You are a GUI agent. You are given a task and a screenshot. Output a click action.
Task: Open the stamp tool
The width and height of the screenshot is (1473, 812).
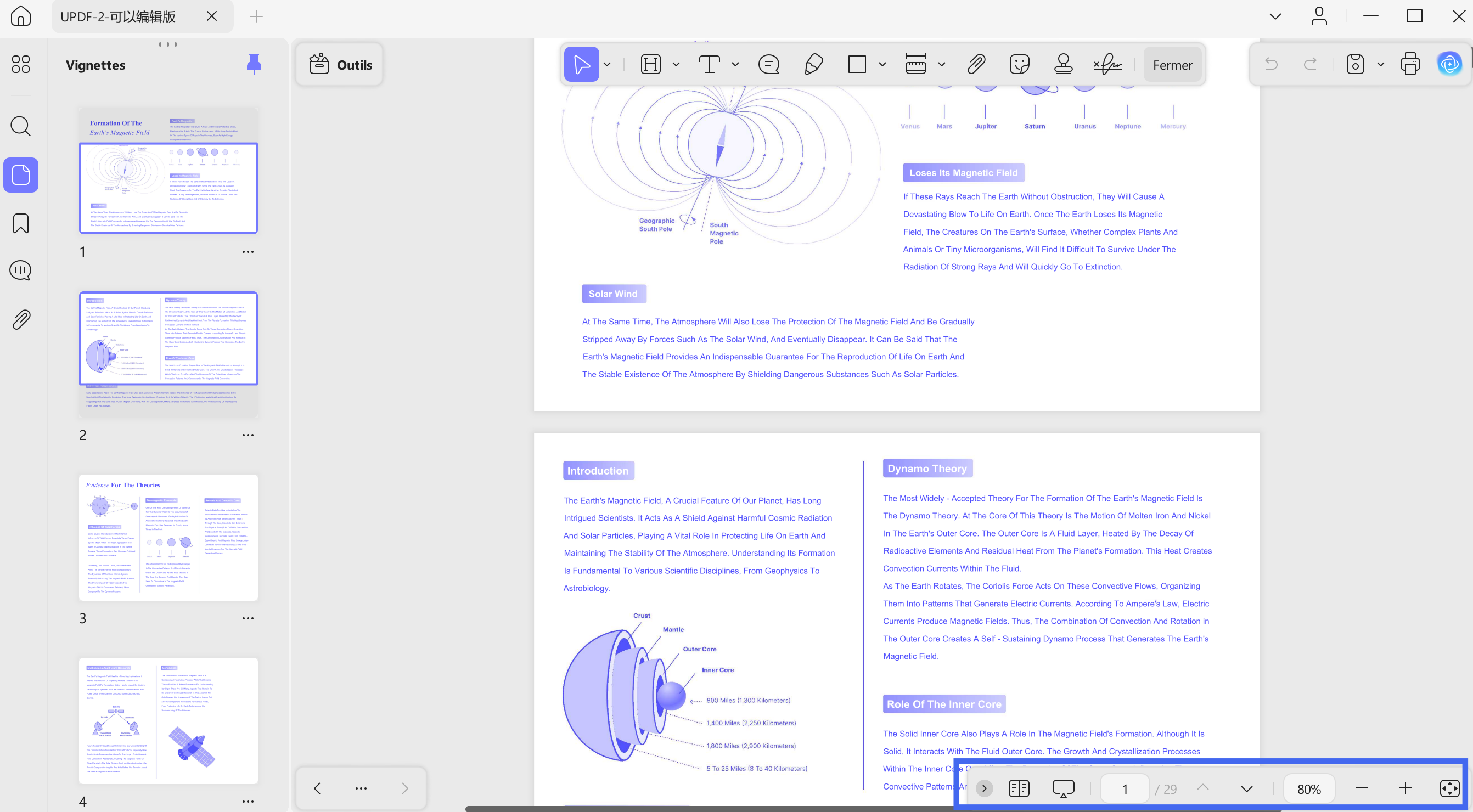pos(1063,64)
